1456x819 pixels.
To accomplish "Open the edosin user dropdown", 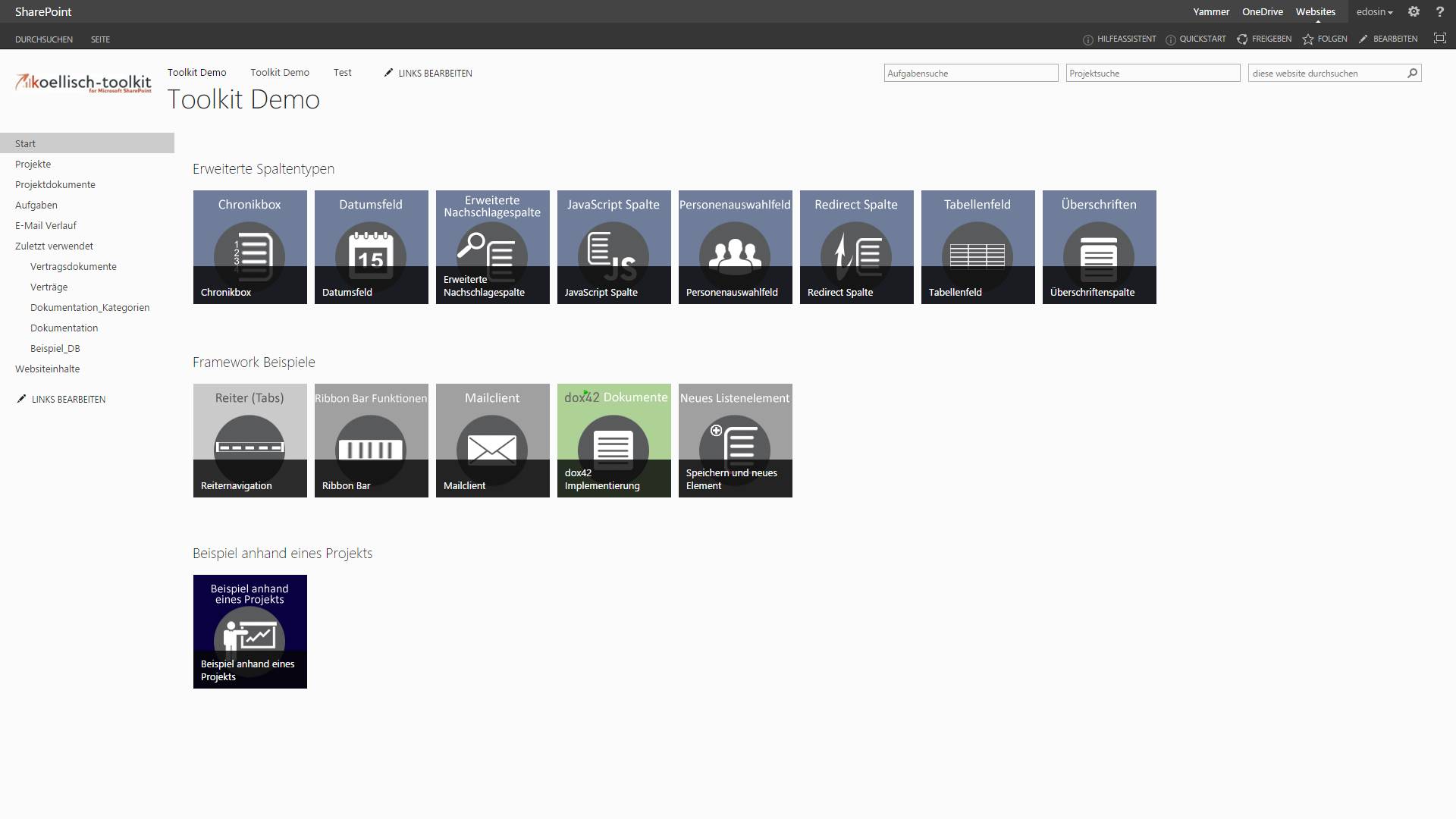I will pyautogui.click(x=1374, y=12).
